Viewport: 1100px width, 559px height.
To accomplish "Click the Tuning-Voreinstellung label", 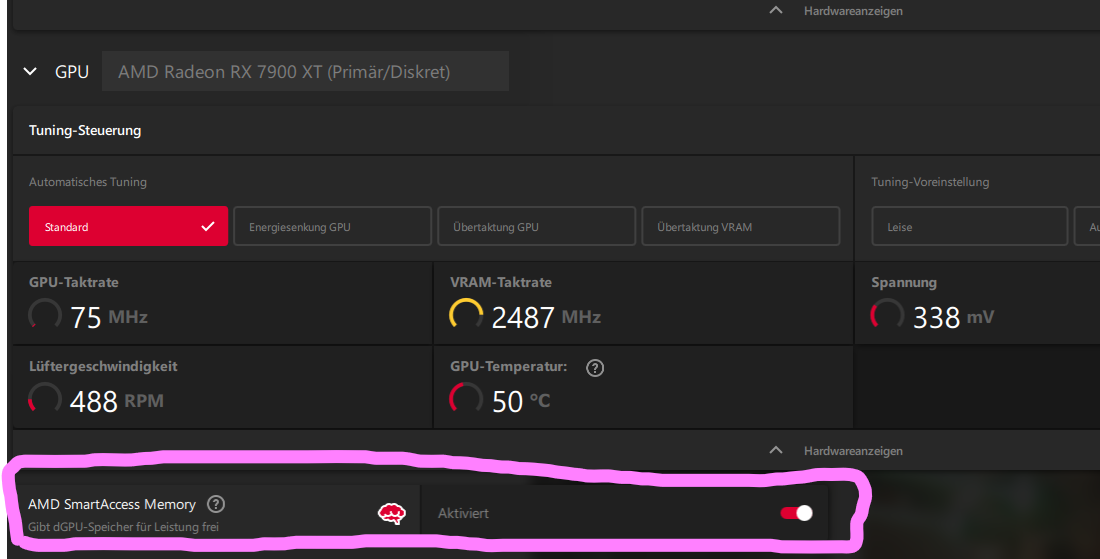I will click(x=930, y=182).
